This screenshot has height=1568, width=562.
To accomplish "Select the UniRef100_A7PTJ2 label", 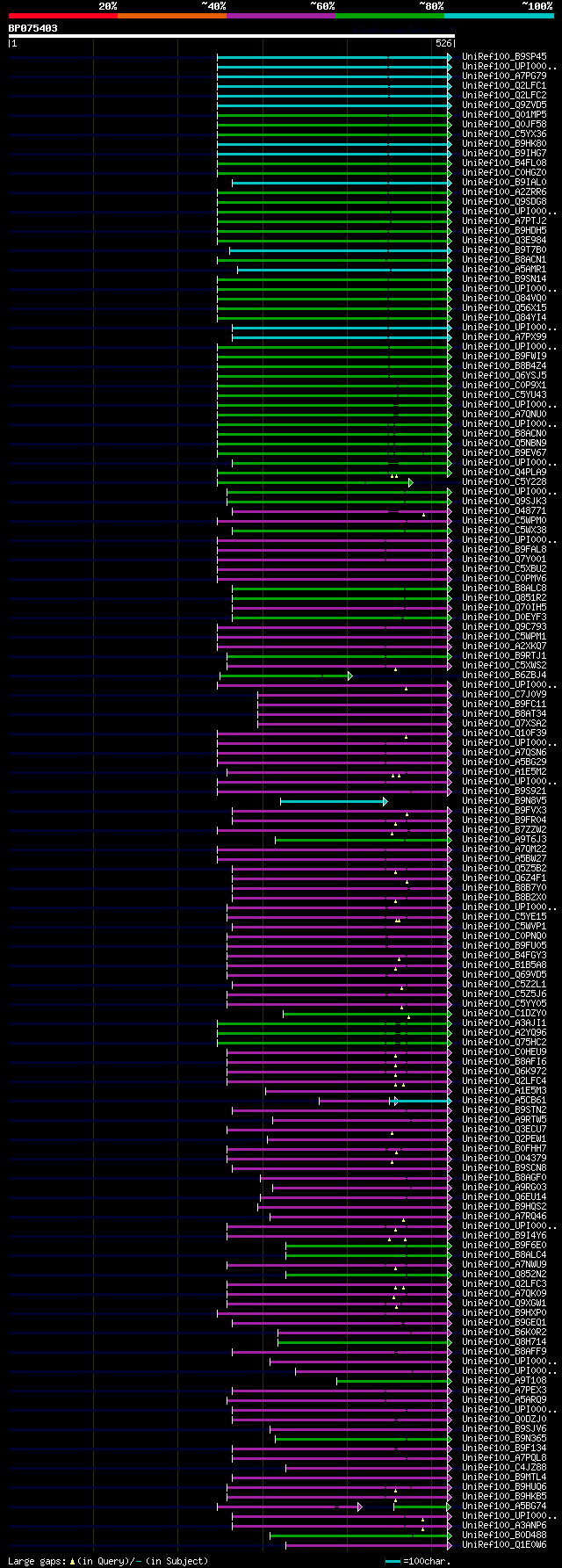I will point(504,220).
